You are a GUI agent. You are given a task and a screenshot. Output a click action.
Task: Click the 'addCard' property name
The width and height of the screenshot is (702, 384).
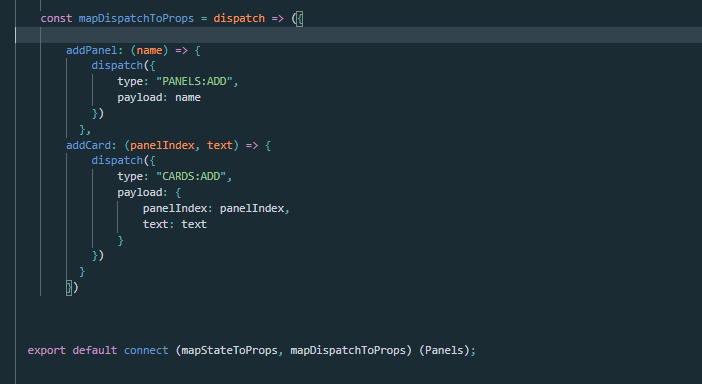click(88, 145)
